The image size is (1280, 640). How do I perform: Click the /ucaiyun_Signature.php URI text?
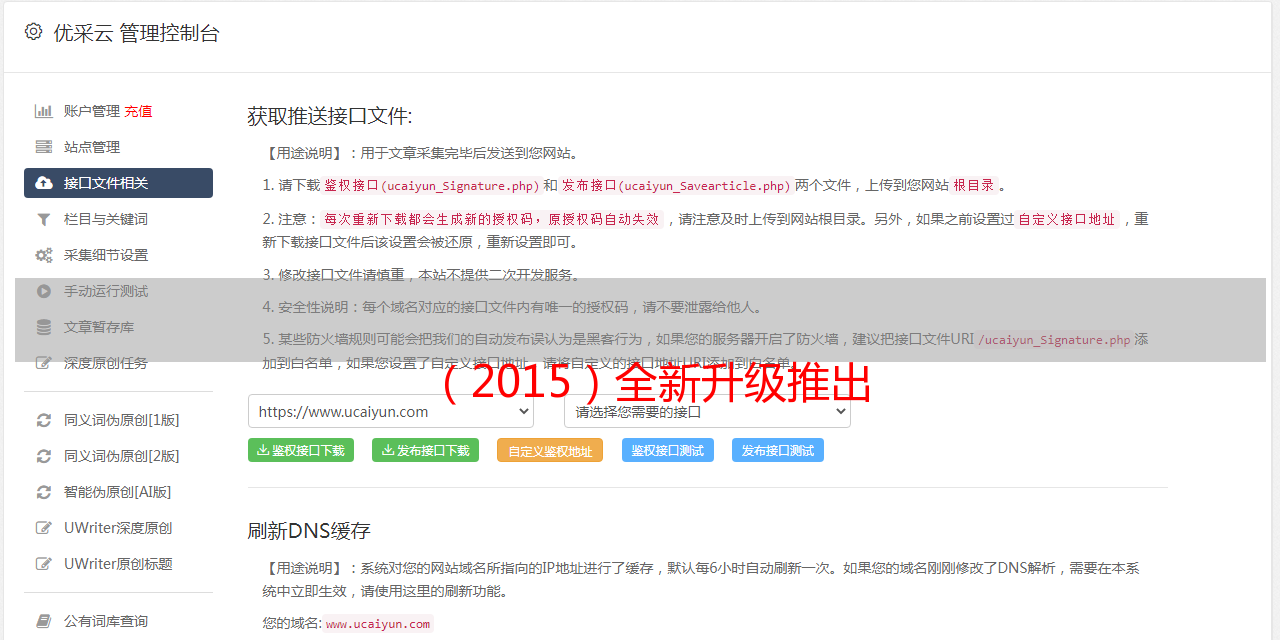coord(1054,339)
